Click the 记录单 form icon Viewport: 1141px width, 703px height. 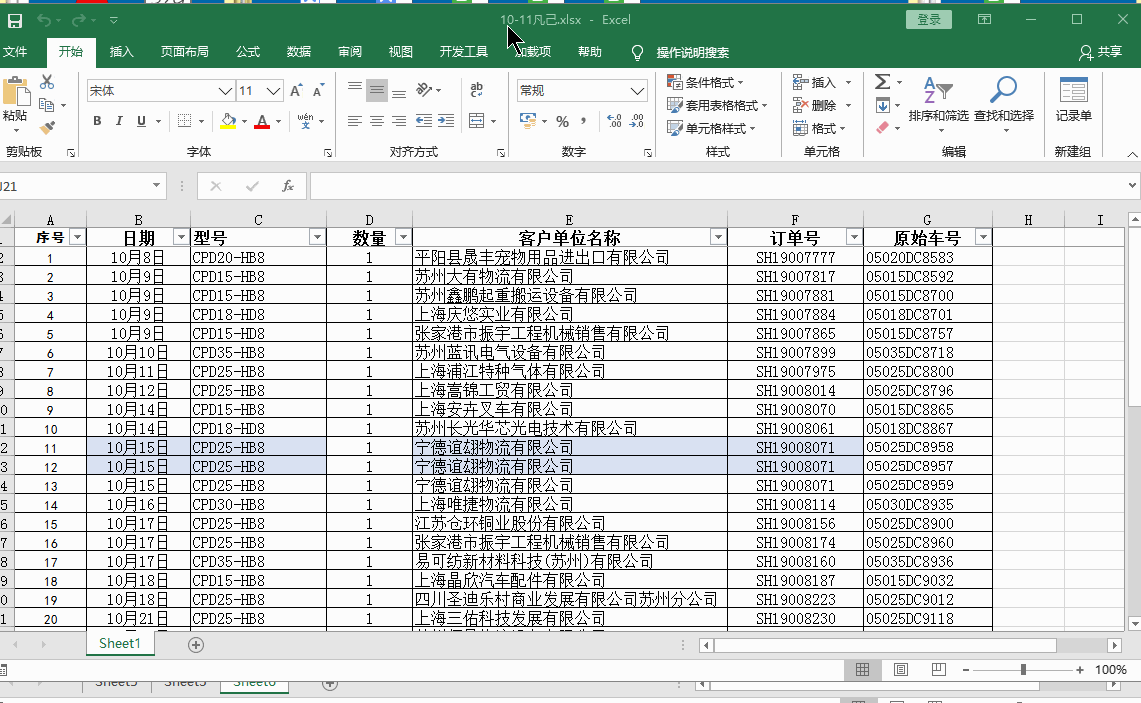click(x=1073, y=100)
